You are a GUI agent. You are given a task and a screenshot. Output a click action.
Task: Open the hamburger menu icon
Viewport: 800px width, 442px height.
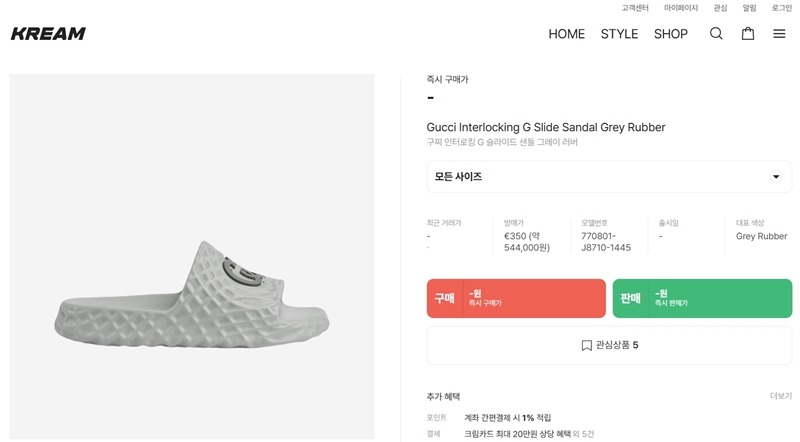779,34
